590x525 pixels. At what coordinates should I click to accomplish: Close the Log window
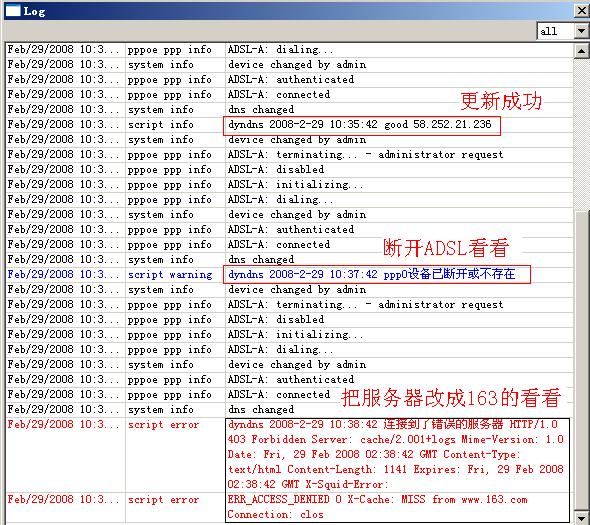(x=581, y=11)
